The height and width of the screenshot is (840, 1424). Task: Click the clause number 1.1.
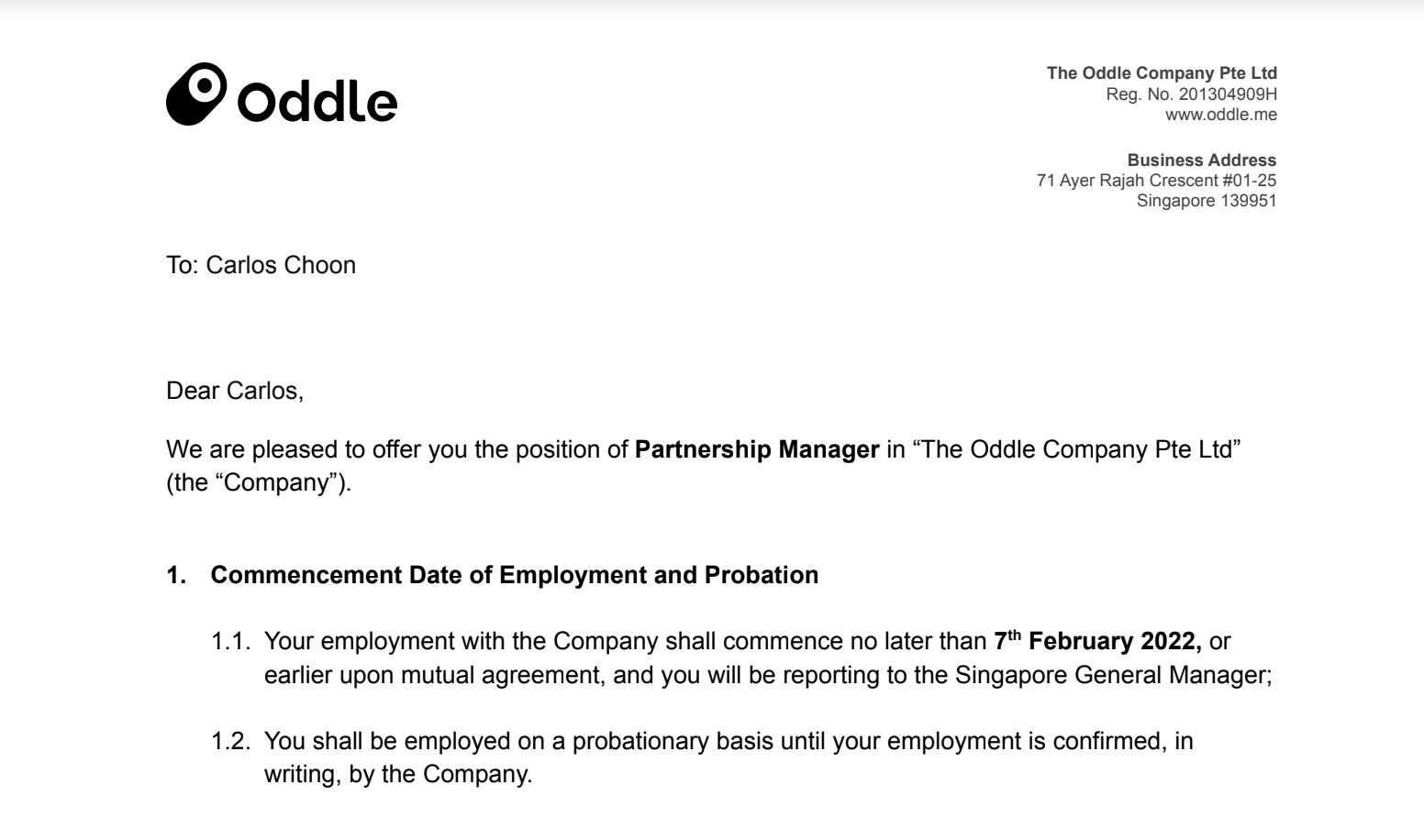[231, 641]
